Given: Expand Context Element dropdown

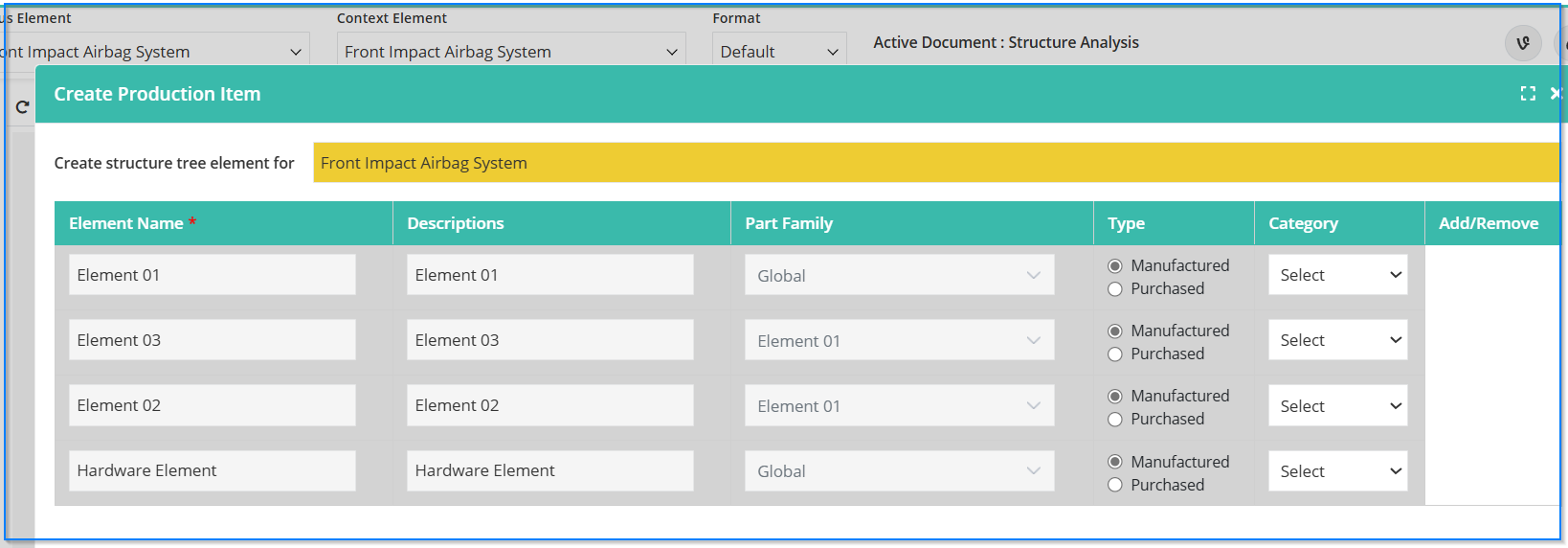Looking at the screenshot, I should pos(511,52).
